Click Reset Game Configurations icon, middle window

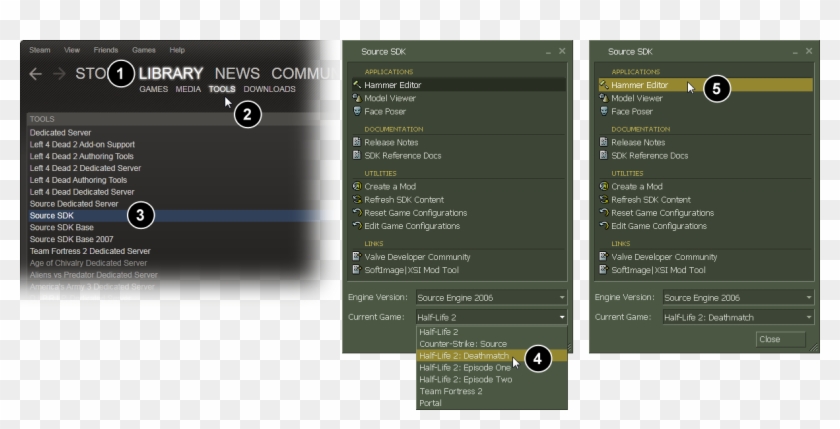357,213
